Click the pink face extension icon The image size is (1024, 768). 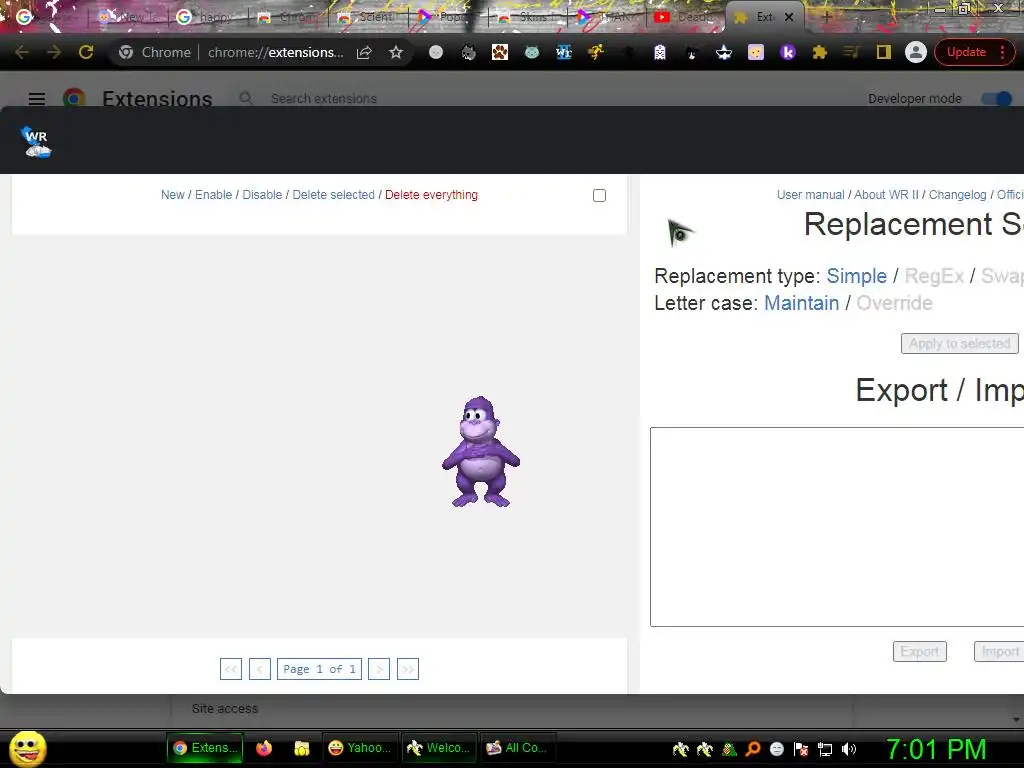point(756,52)
